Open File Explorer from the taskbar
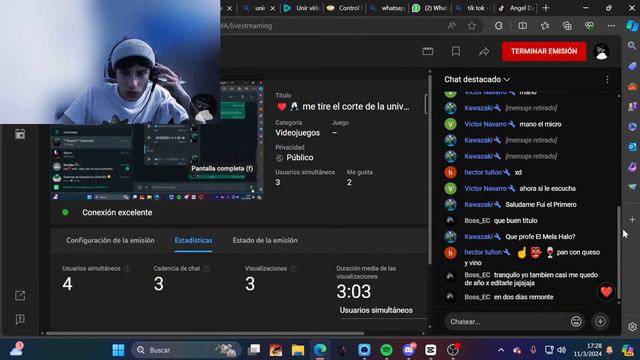Viewport: 640px width, 360px height. 298,350
